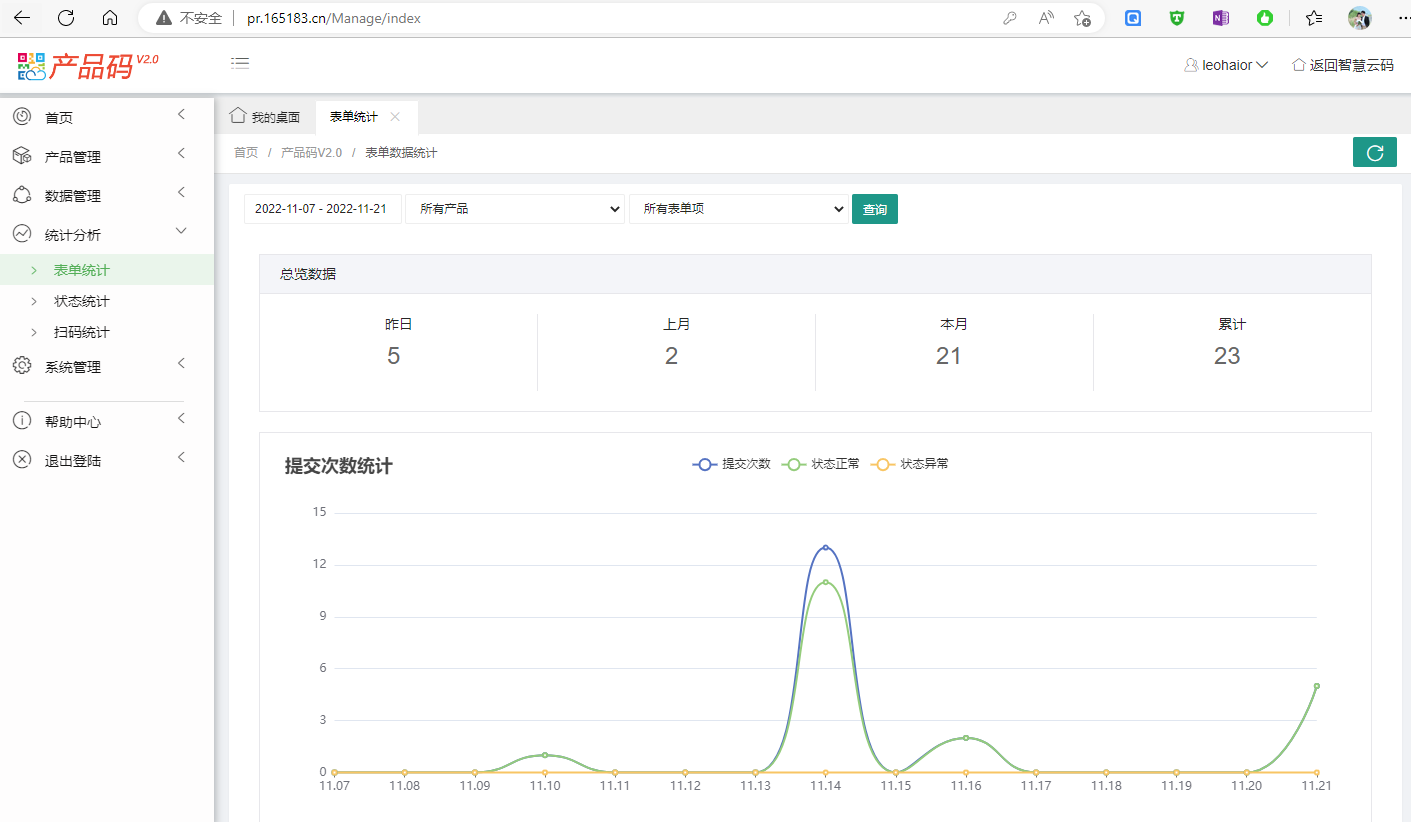Click the hamburger menu collapse icon
The width and height of the screenshot is (1411, 822).
[x=240, y=63]
